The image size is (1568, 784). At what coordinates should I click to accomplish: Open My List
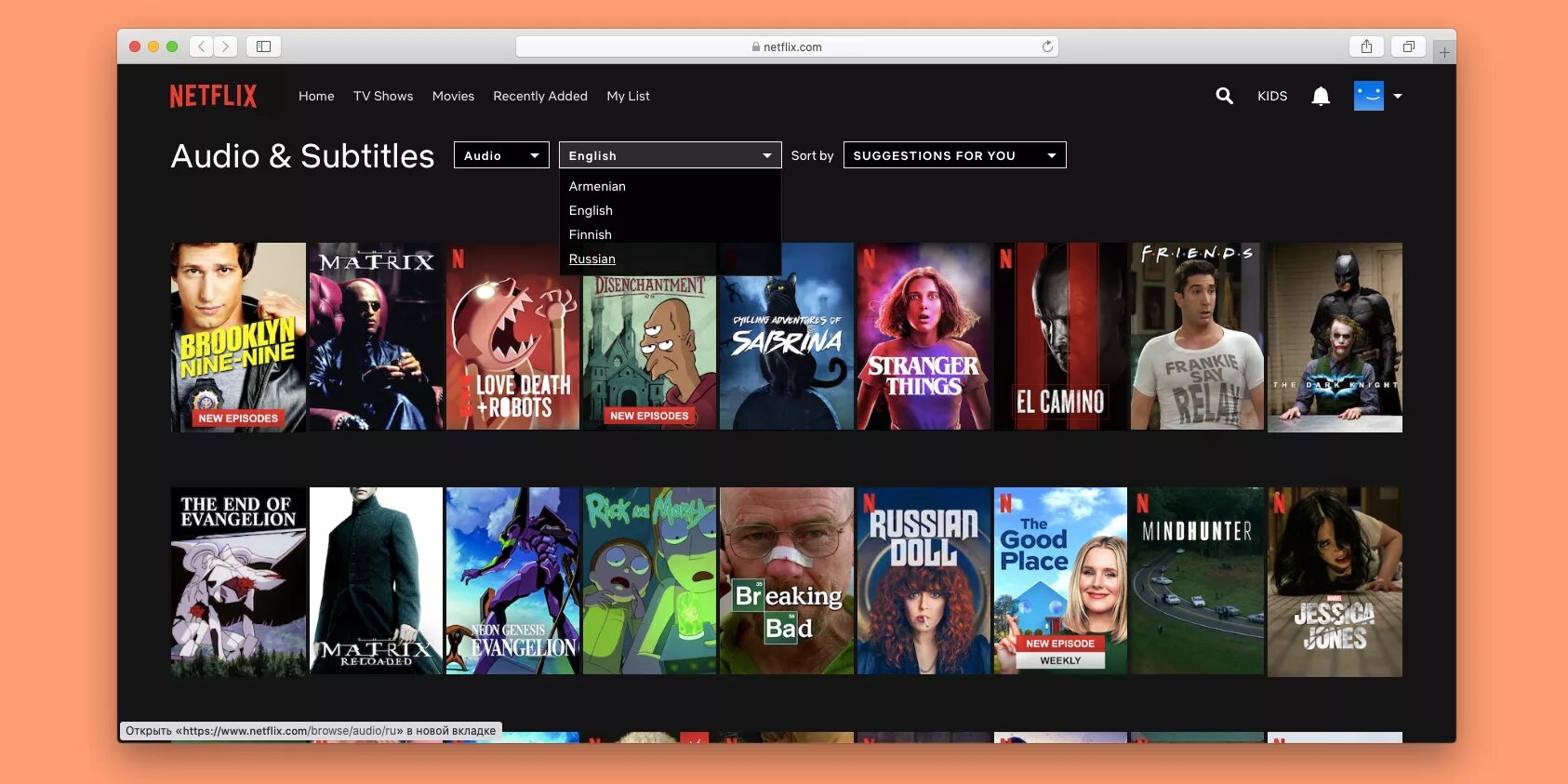[628, 96]
